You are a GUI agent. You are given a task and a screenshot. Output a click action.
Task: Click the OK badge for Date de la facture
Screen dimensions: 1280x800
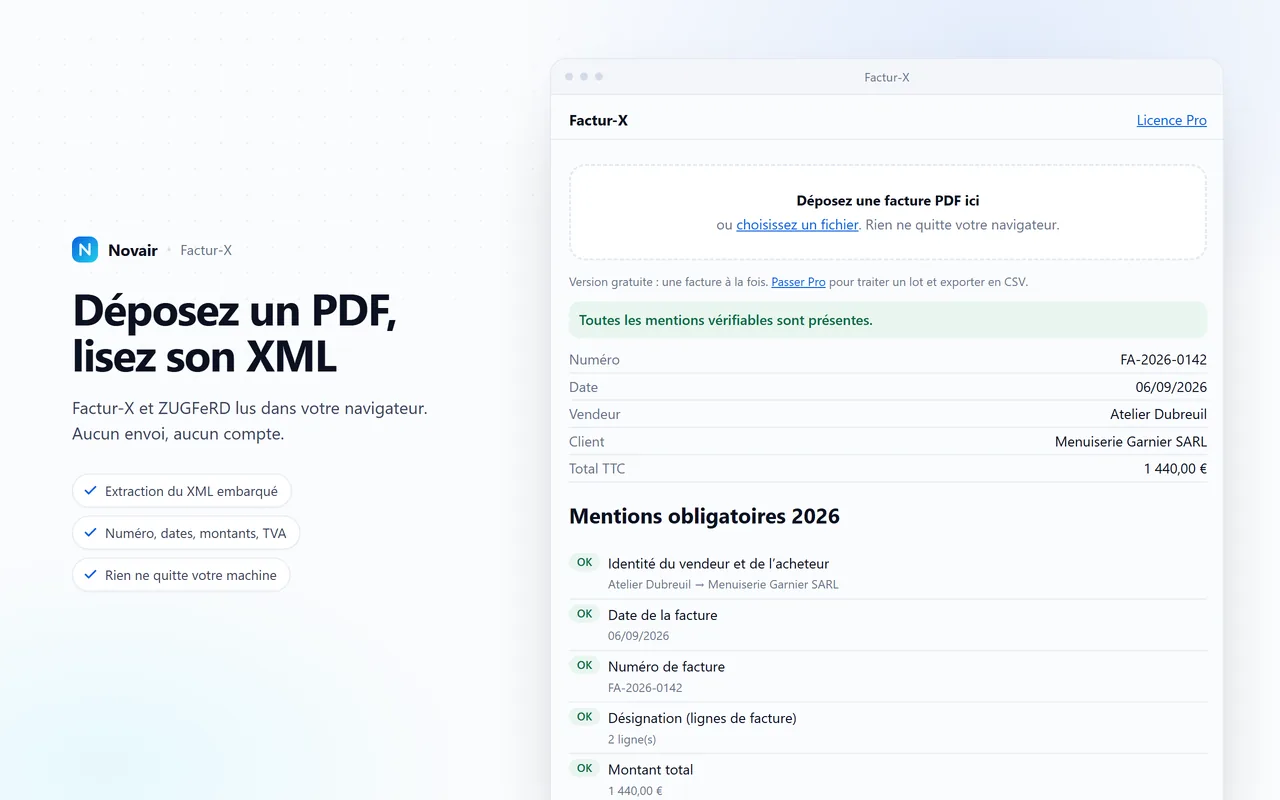coord(585,614)
